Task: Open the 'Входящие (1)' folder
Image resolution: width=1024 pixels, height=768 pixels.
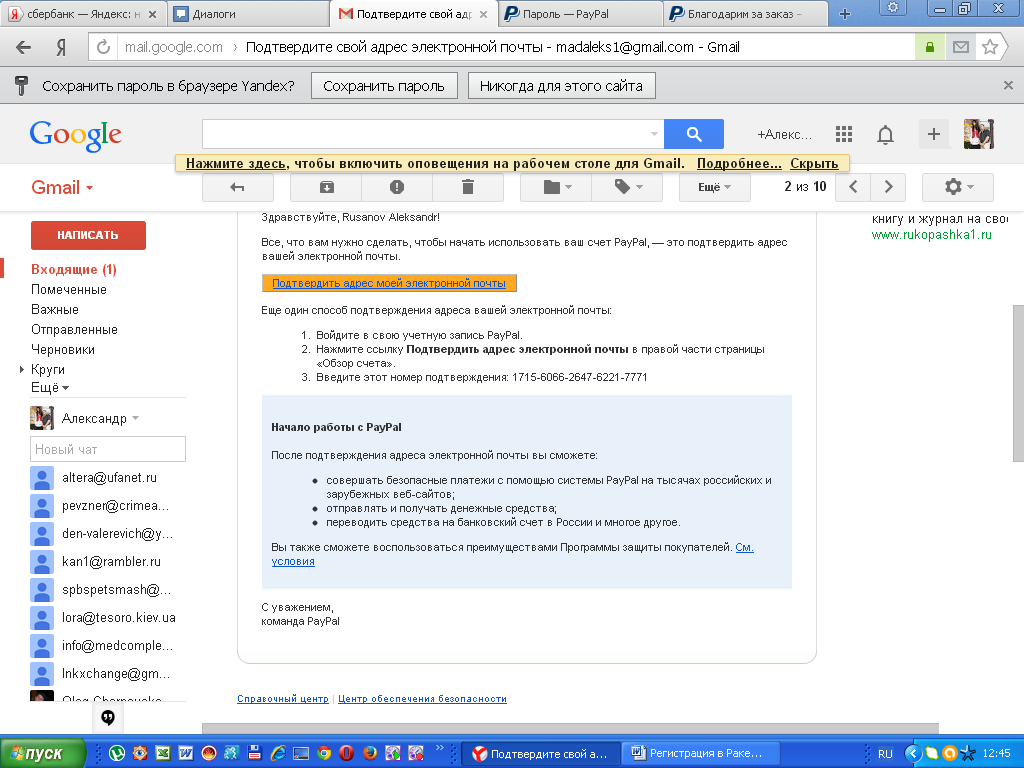Action: point(74,269)
